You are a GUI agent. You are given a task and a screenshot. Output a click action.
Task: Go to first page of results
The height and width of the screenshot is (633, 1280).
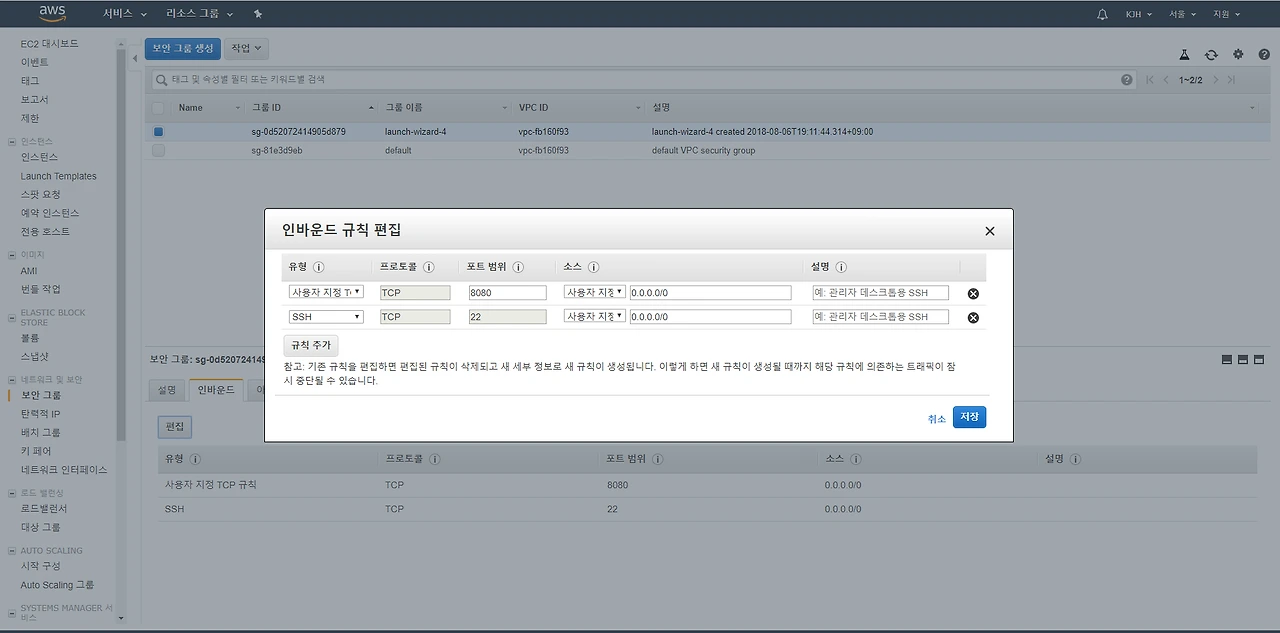(x=1150, y=80)
